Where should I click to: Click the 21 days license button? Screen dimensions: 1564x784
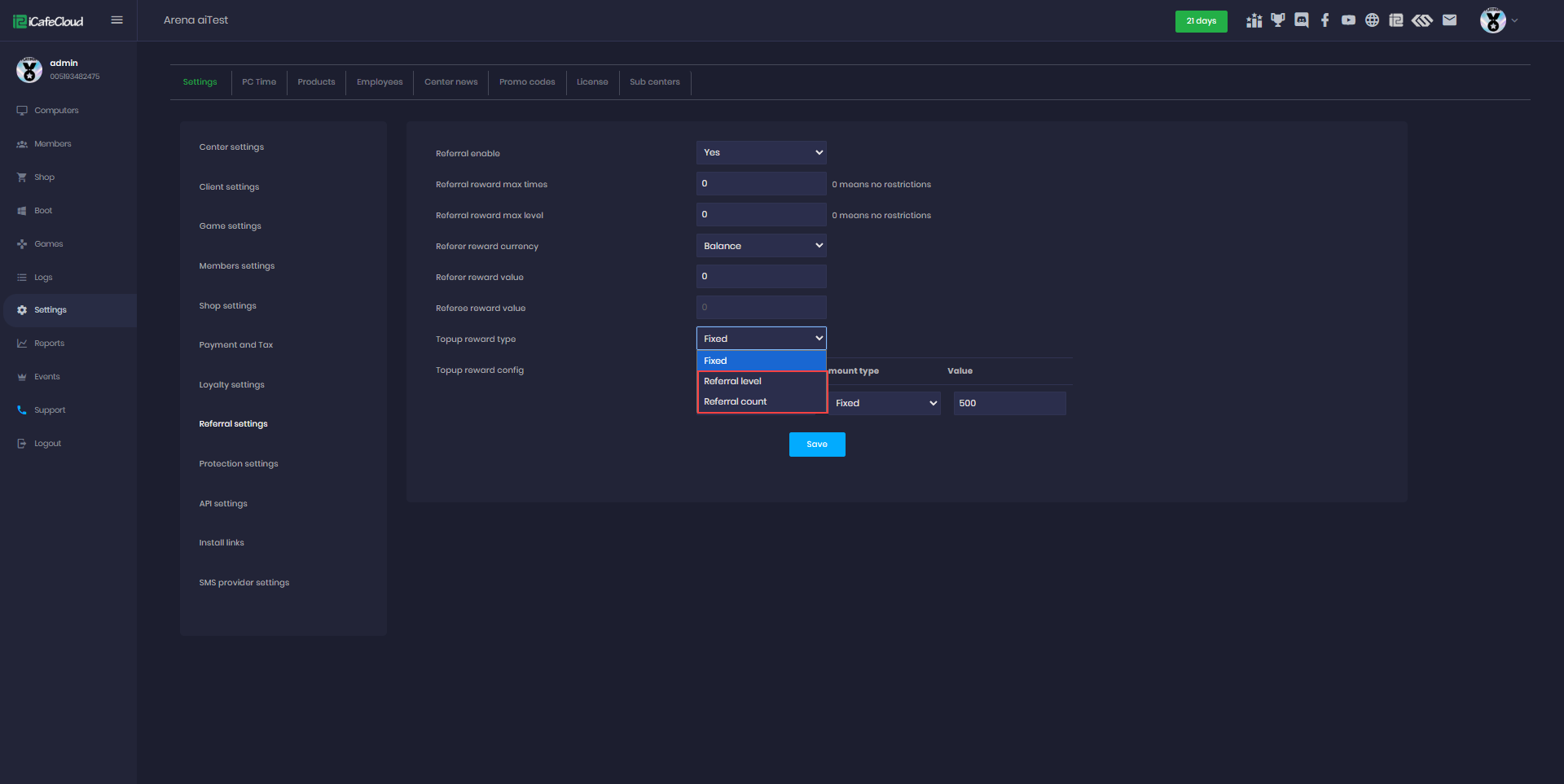point(1201,21)
